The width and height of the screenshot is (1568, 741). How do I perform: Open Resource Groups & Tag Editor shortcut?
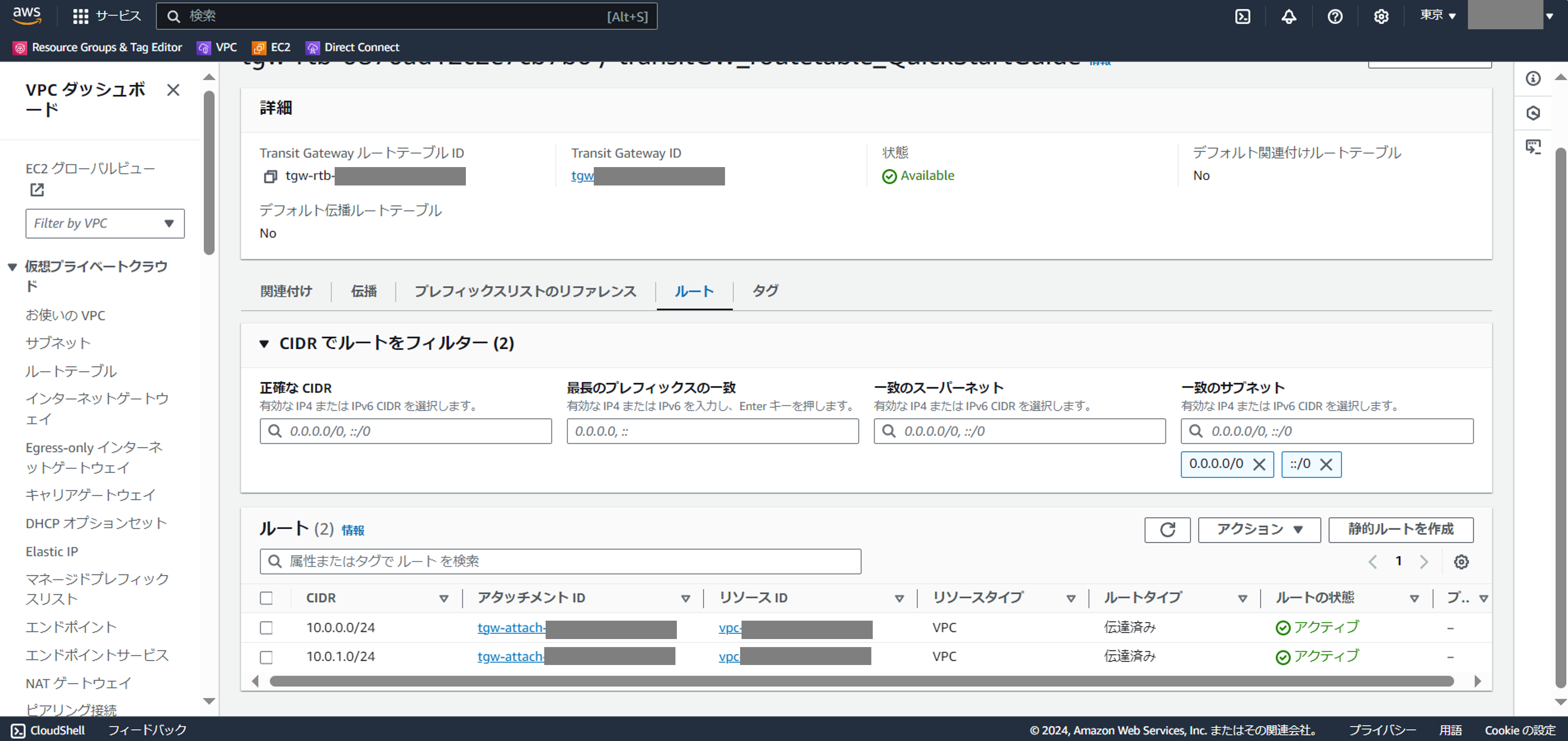pyautogui.click(x=98, y=48)
